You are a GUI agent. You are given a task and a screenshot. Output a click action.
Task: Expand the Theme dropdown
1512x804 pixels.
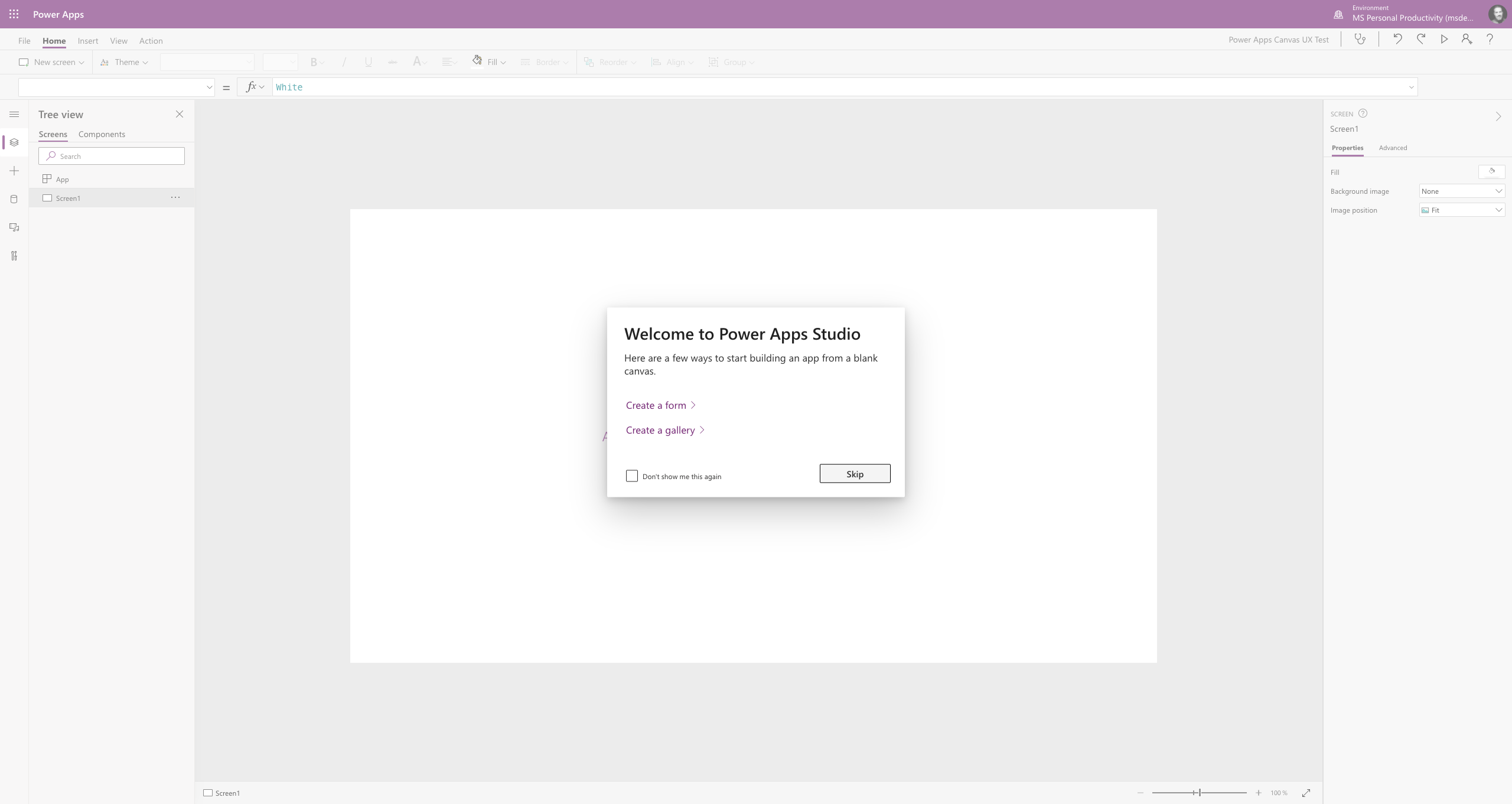click(125, 62)
